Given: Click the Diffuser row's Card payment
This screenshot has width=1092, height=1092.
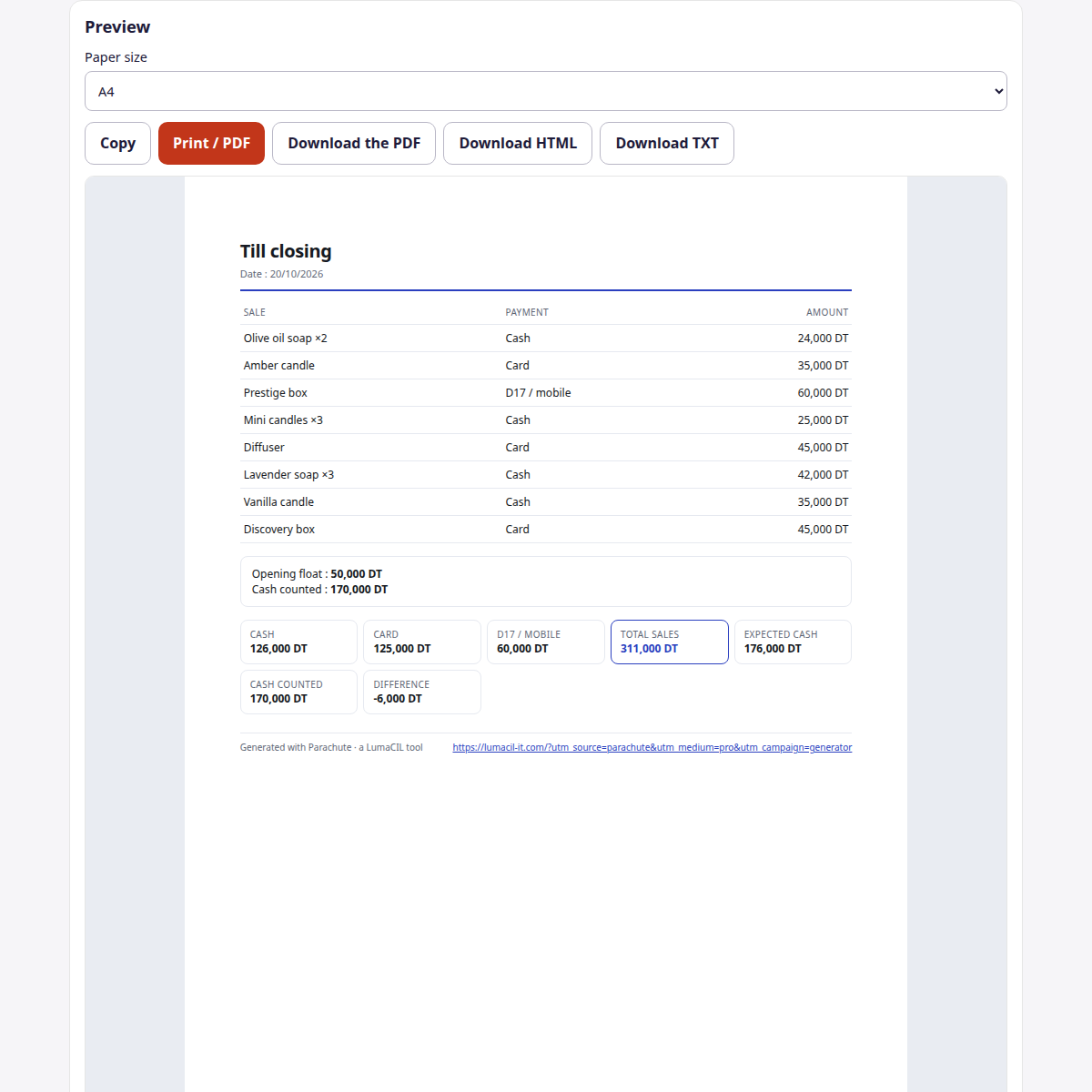Looking at the screenshot, I should click(517, 448).
